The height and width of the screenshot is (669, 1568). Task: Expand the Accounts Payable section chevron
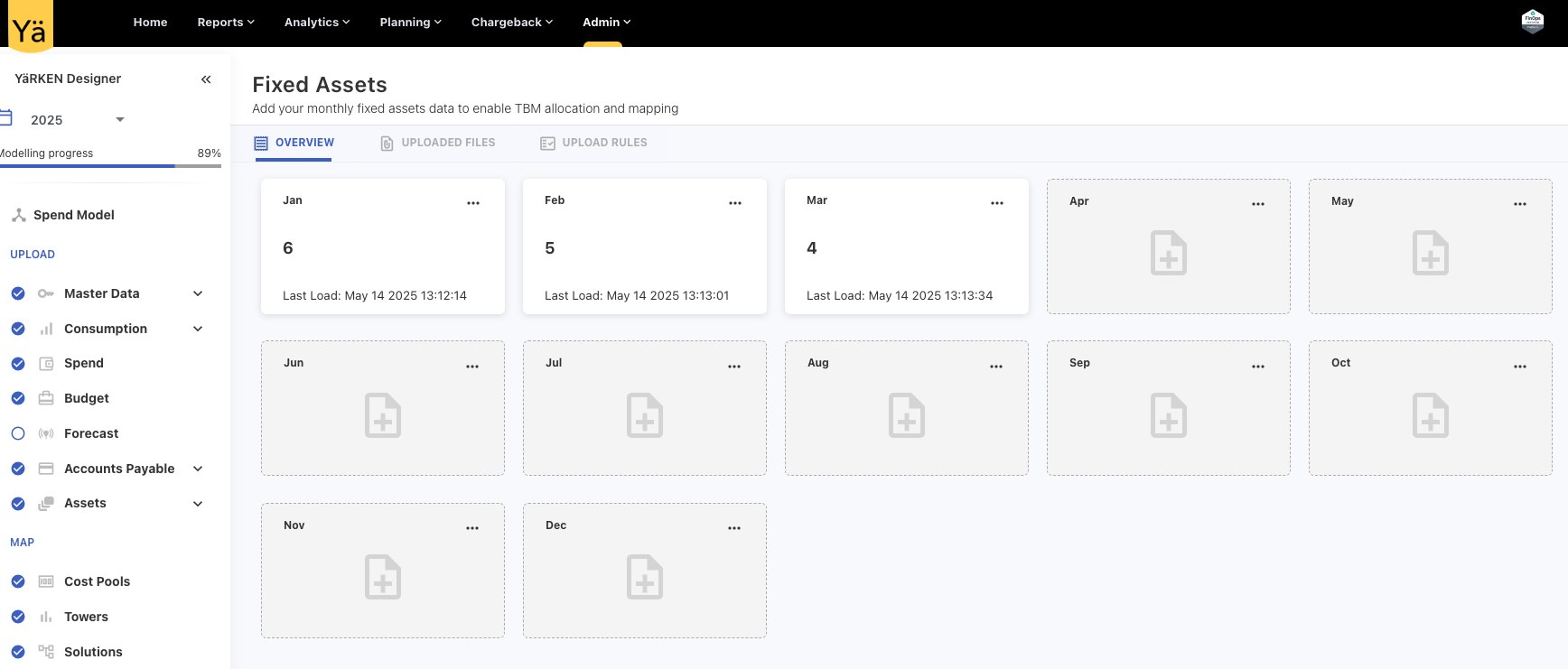pos(198,469)
